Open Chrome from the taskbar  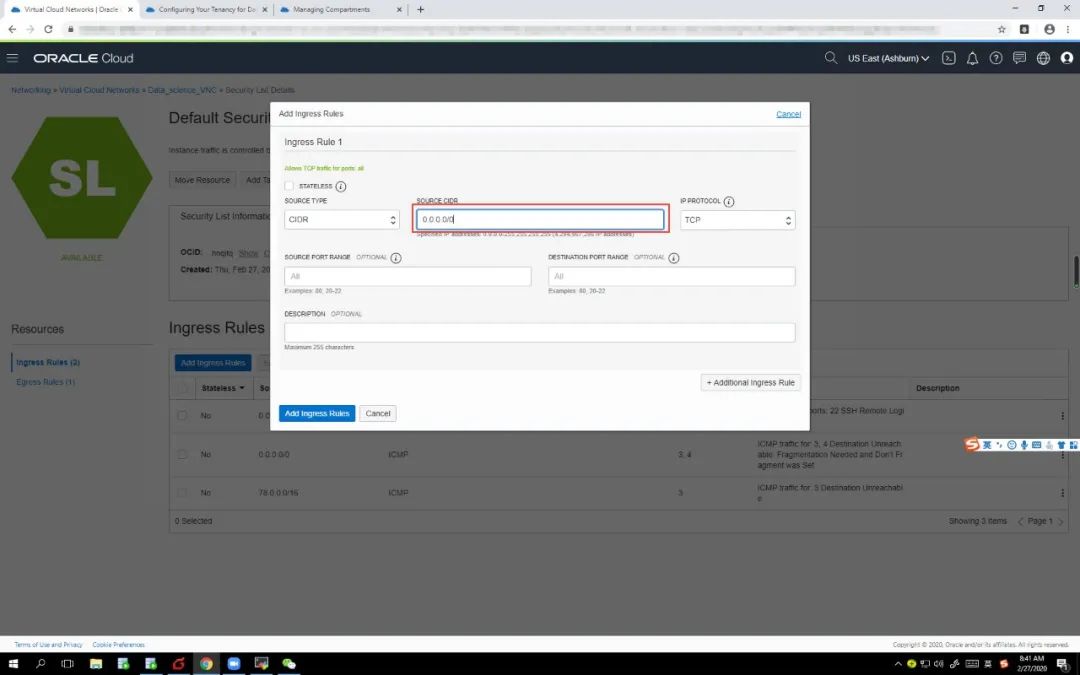click(206, 663)
